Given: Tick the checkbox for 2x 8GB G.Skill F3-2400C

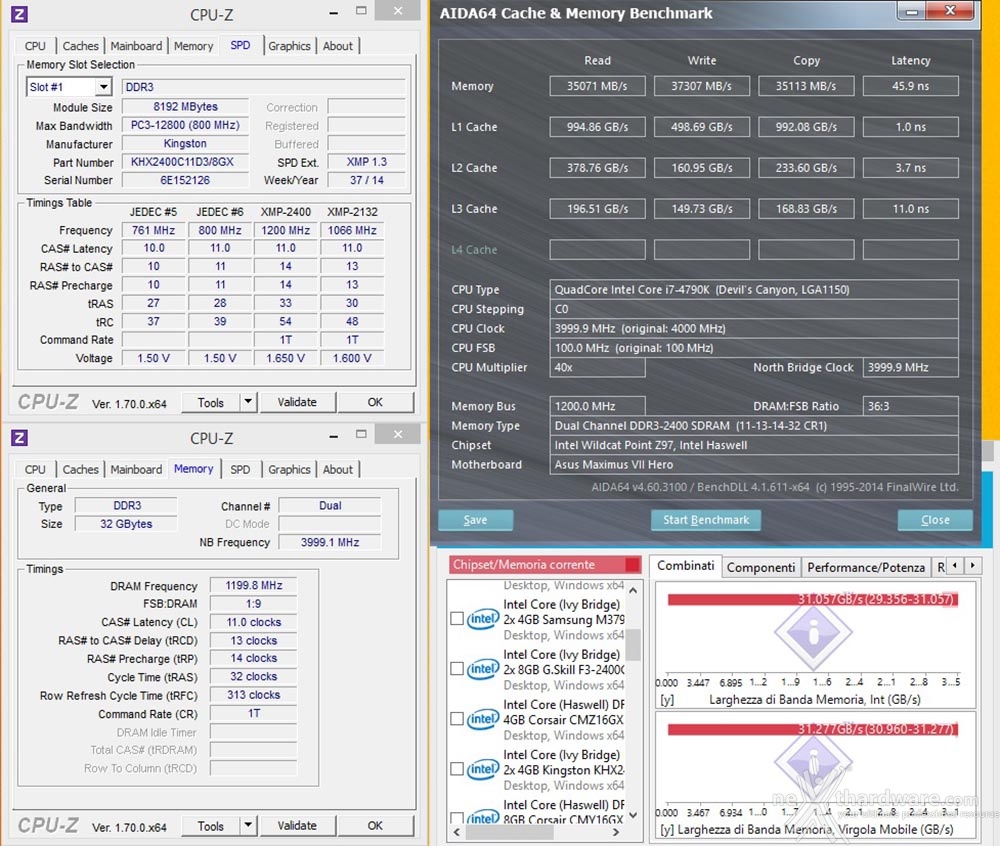Looking at the screenshot, I should tap(457, 669).
